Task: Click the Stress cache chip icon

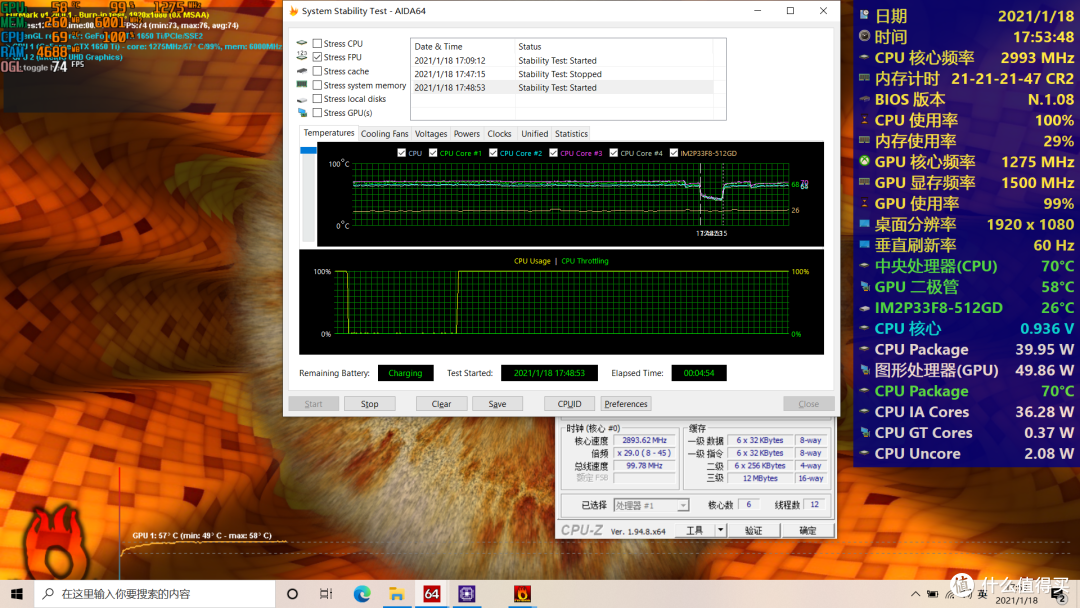Action: (302, 71)
